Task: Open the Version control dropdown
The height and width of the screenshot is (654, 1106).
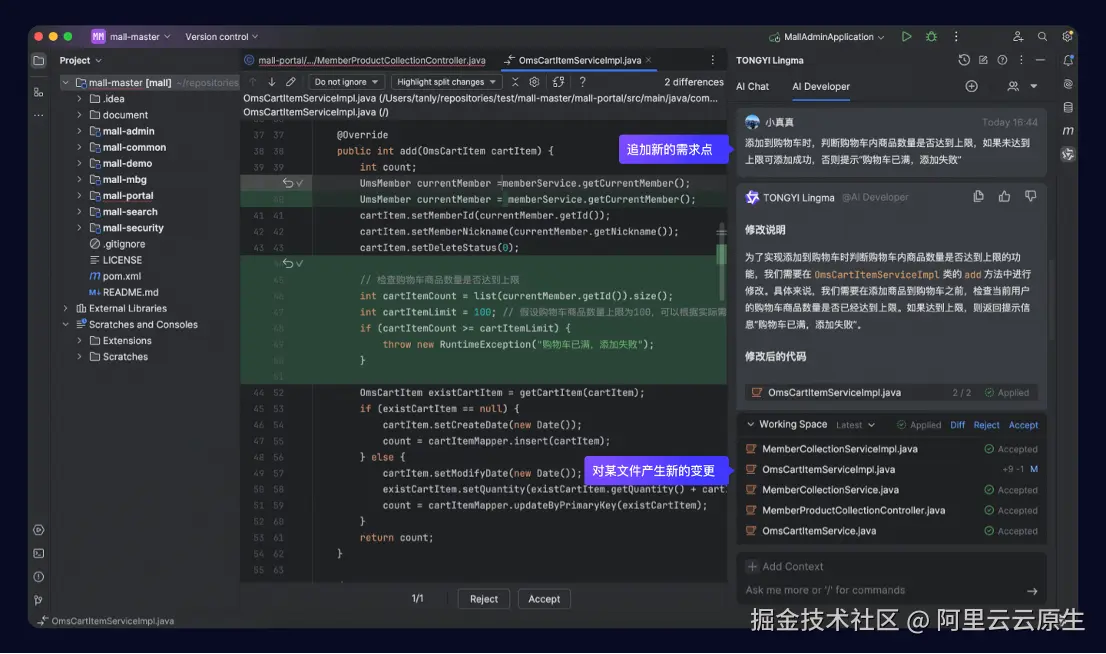Action: pos(221,37)
